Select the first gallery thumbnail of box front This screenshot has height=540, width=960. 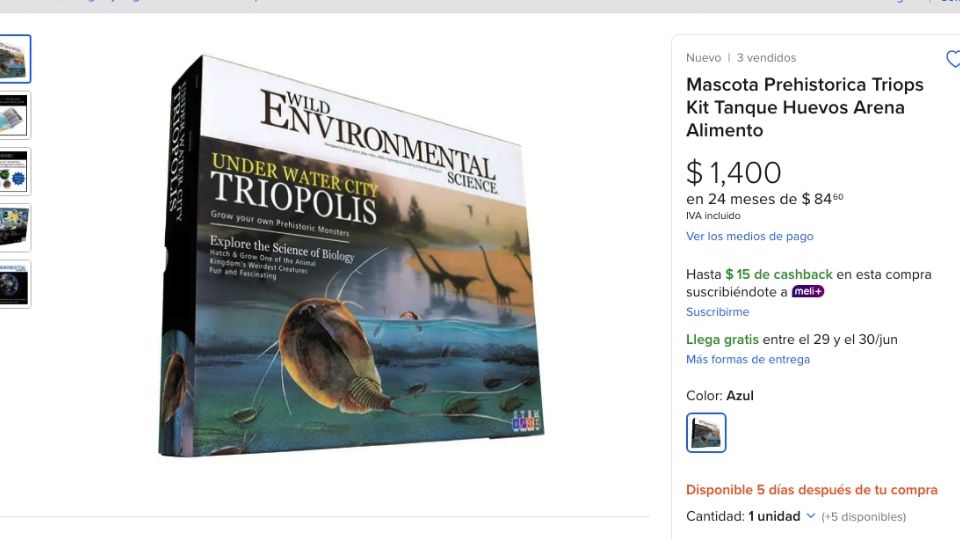tap(15, 59)
